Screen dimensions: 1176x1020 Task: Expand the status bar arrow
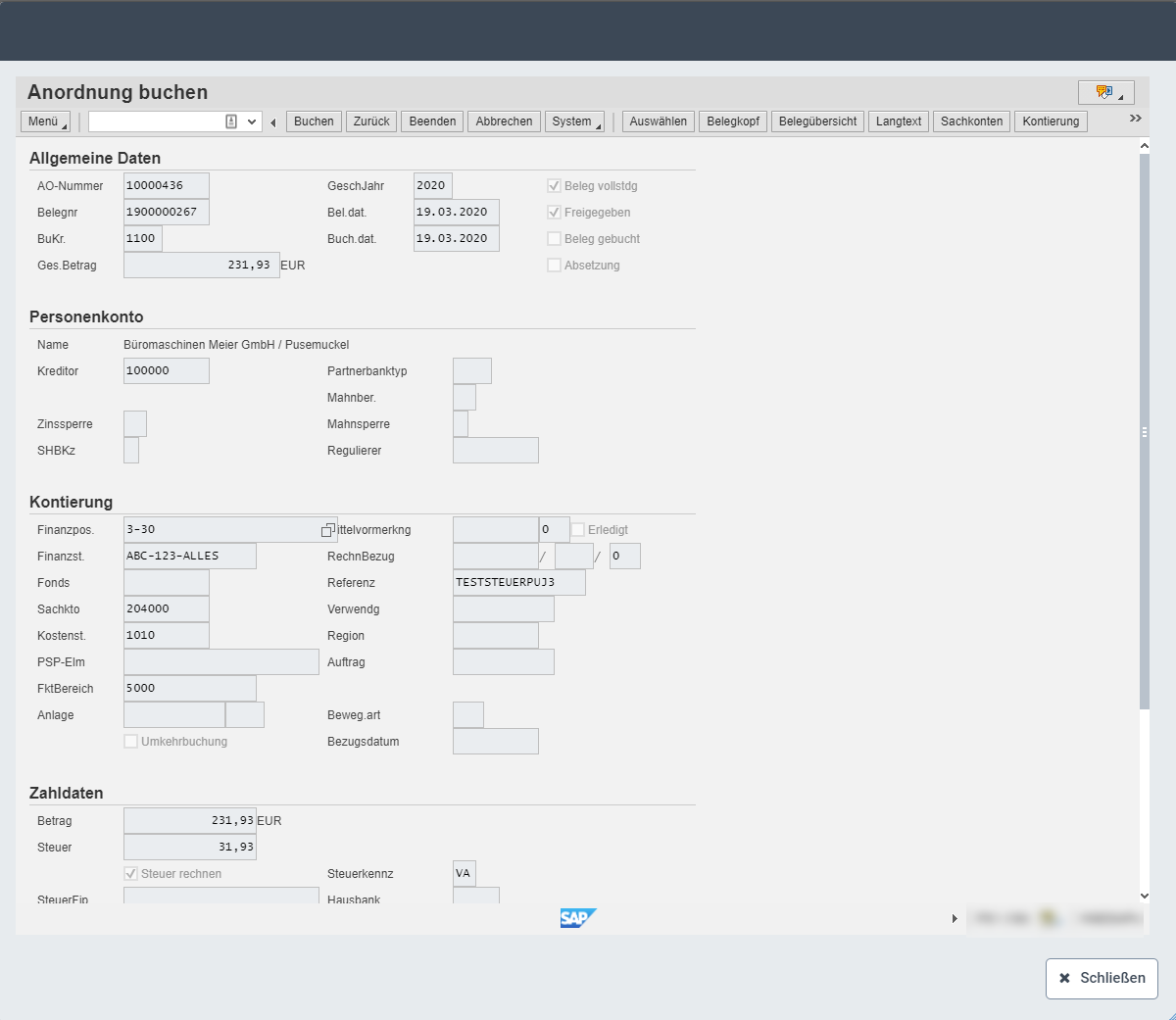click(x=955, y=918)
